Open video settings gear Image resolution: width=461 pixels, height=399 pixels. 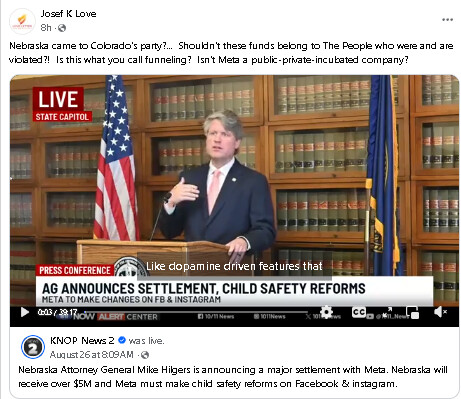(x=326, y=312)
